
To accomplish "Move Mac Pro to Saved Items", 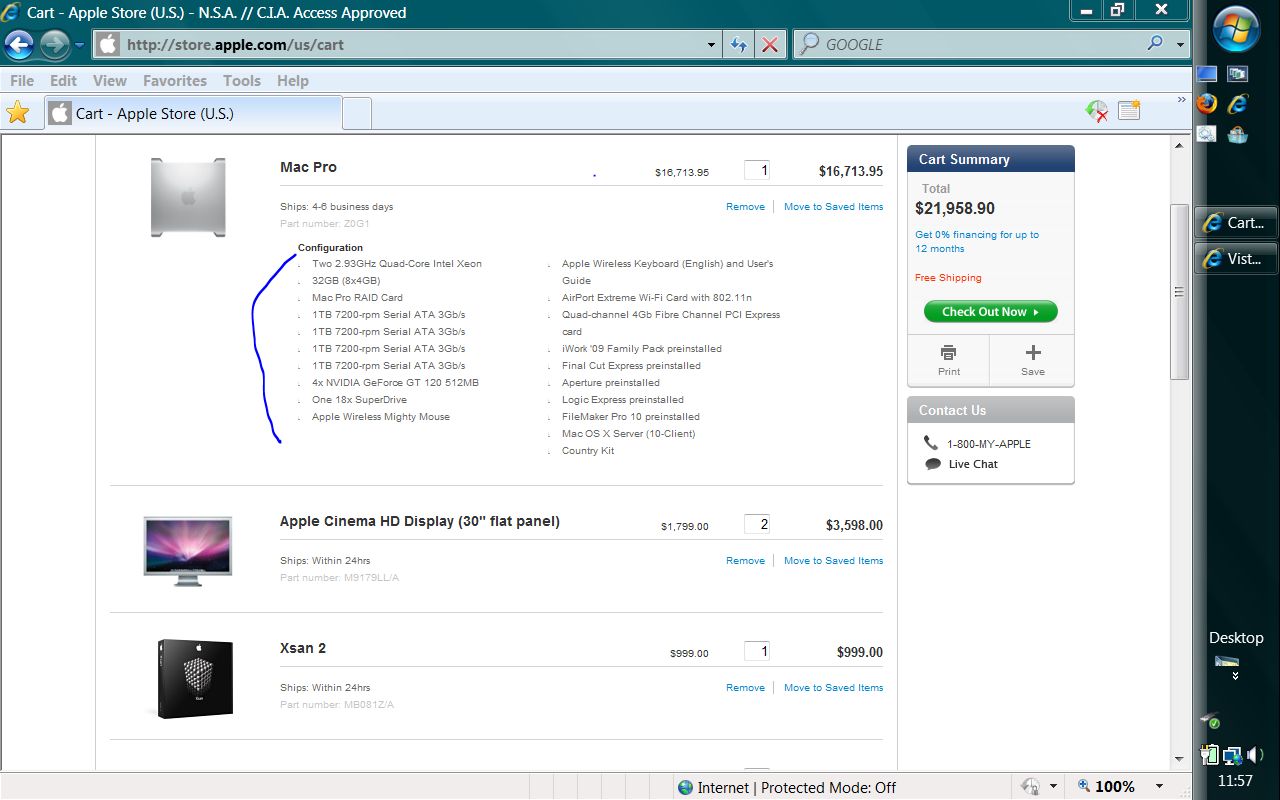I will [833, 207].
